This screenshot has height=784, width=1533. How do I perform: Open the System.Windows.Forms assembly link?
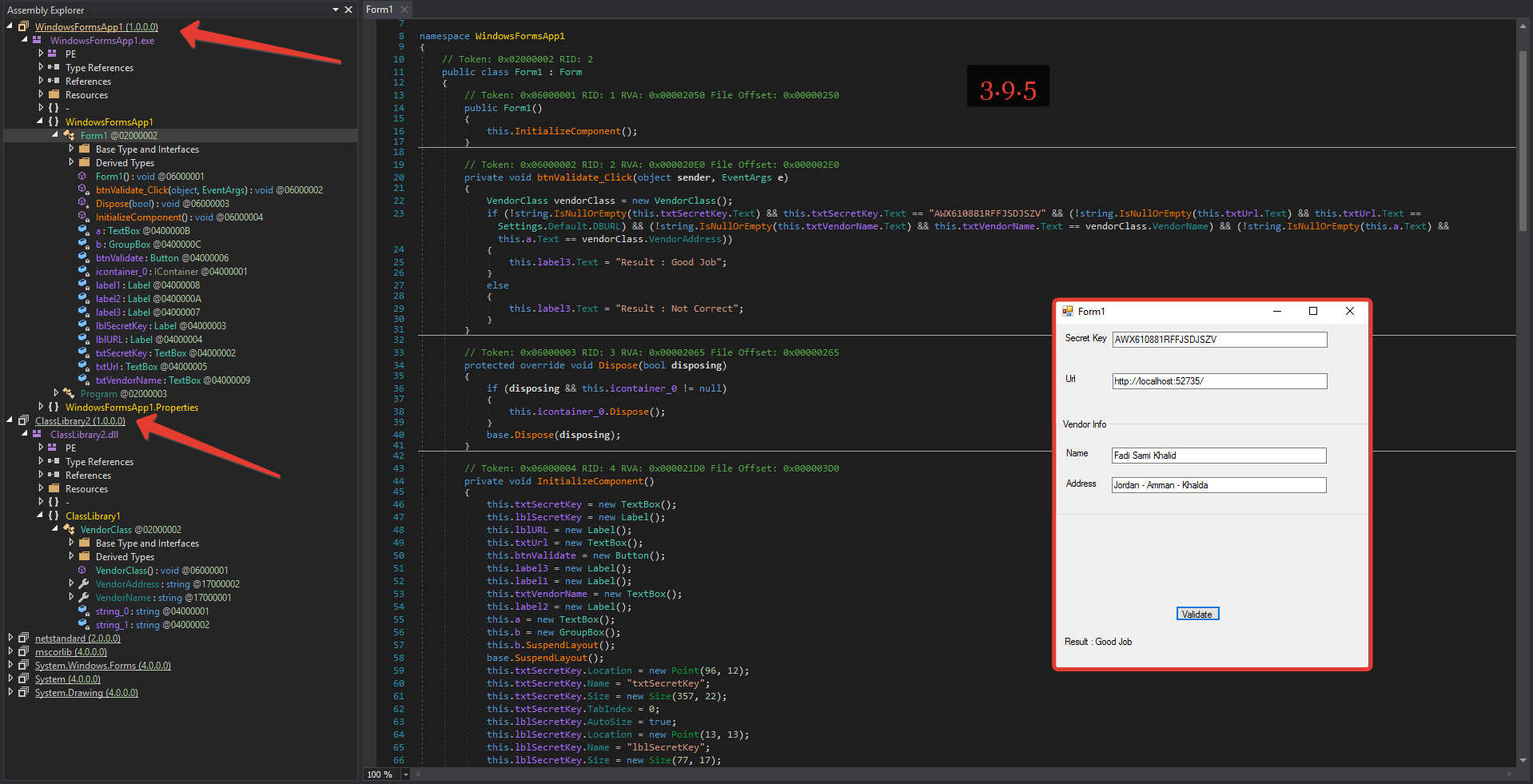pos(102,666)
